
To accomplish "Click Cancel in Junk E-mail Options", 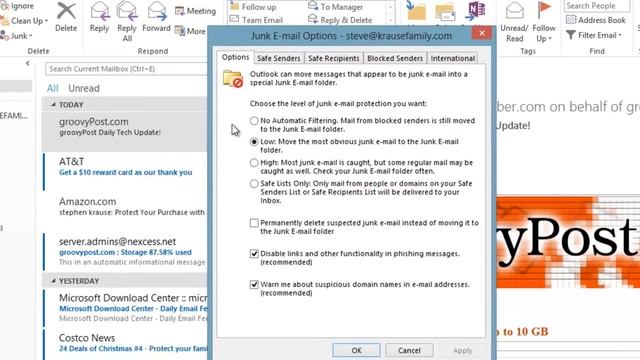I will tap(409, 350).
